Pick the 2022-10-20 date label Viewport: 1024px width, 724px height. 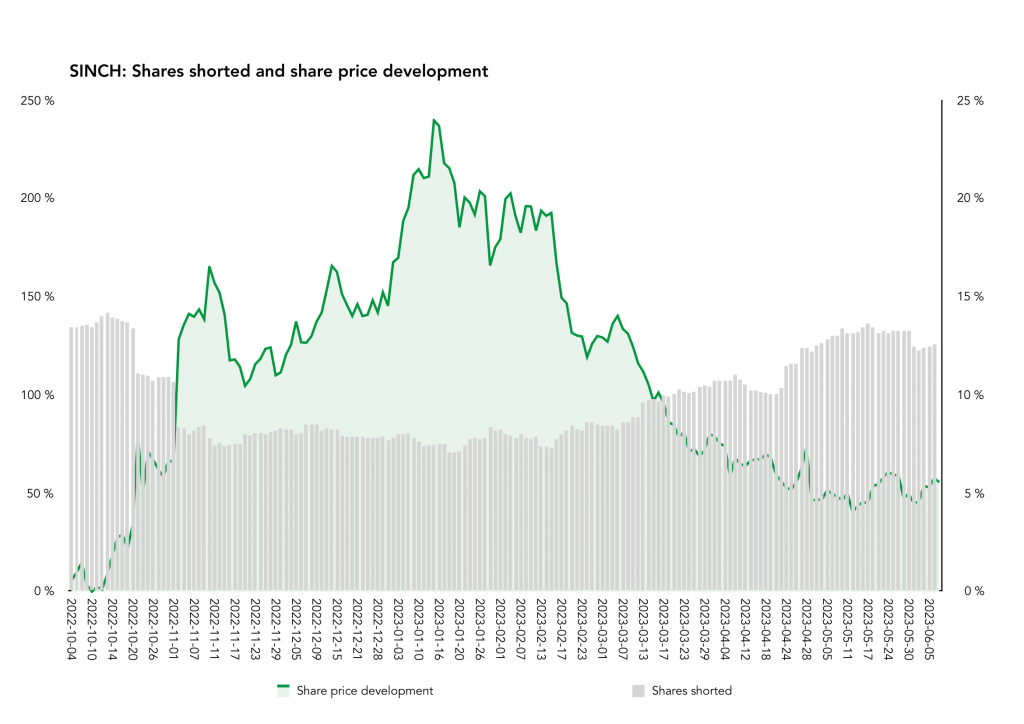coord(133,629)
